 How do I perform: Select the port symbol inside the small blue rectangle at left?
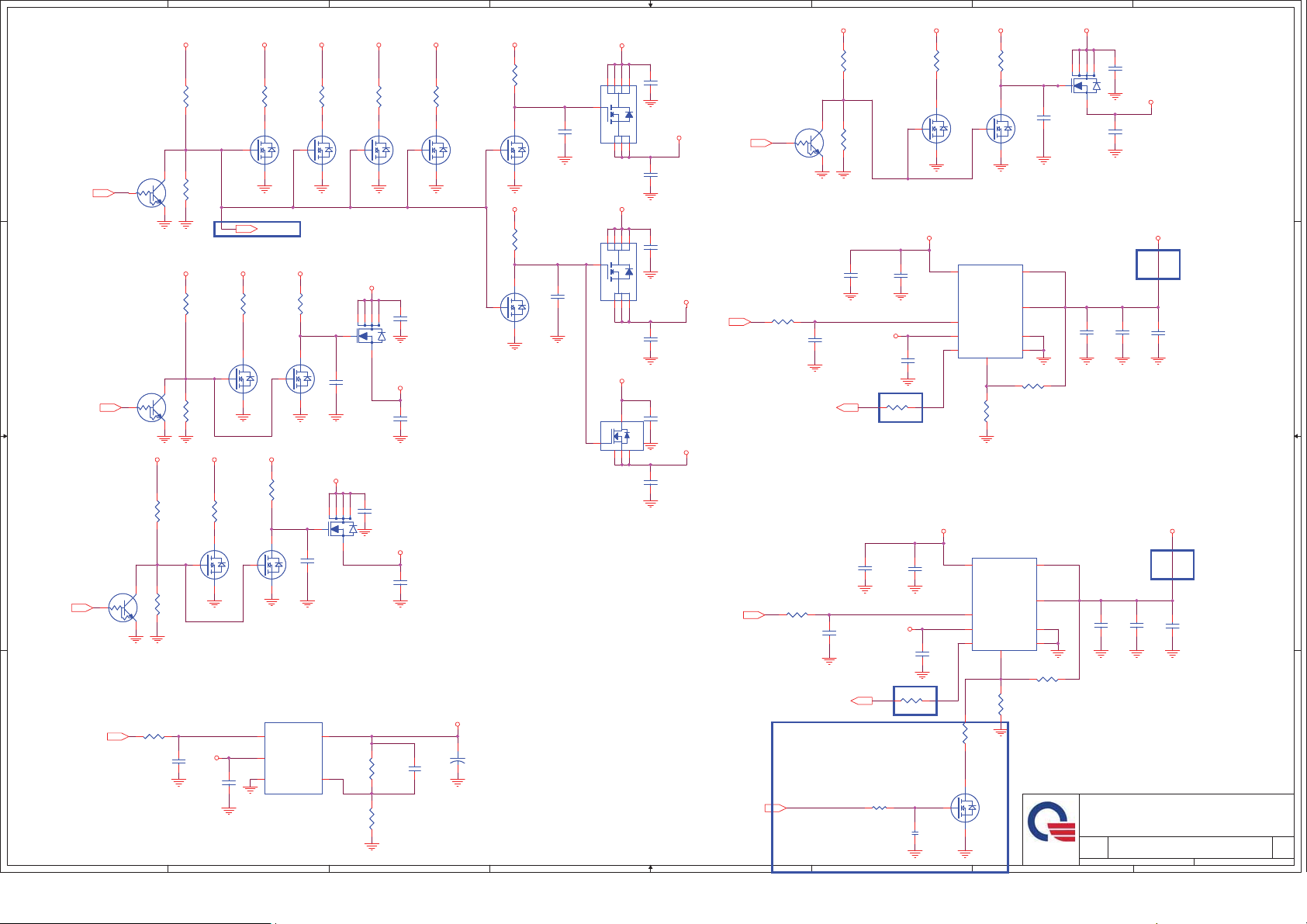click(247, 229)
